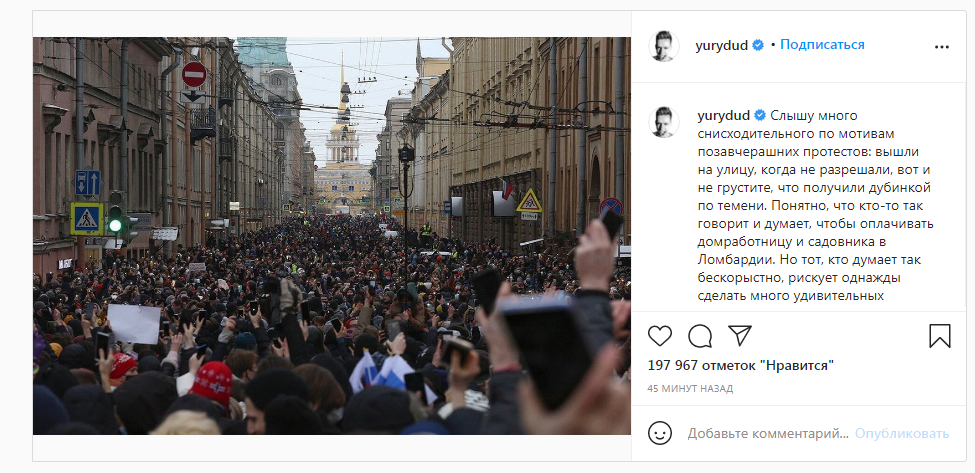Open emoji picker smiley icon

pos(660,433)
